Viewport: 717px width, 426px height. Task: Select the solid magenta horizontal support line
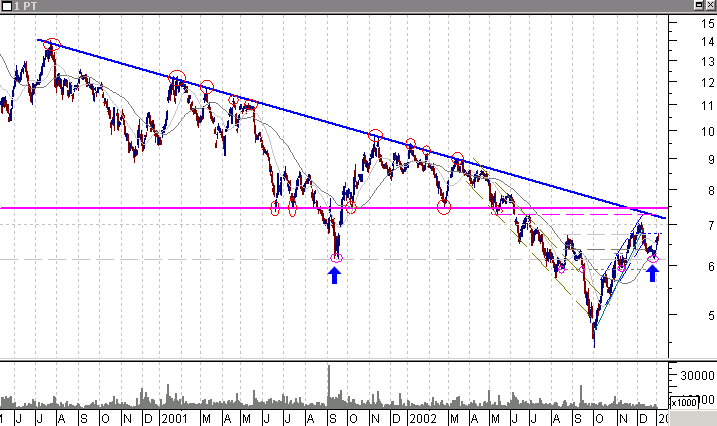[334, 208]
